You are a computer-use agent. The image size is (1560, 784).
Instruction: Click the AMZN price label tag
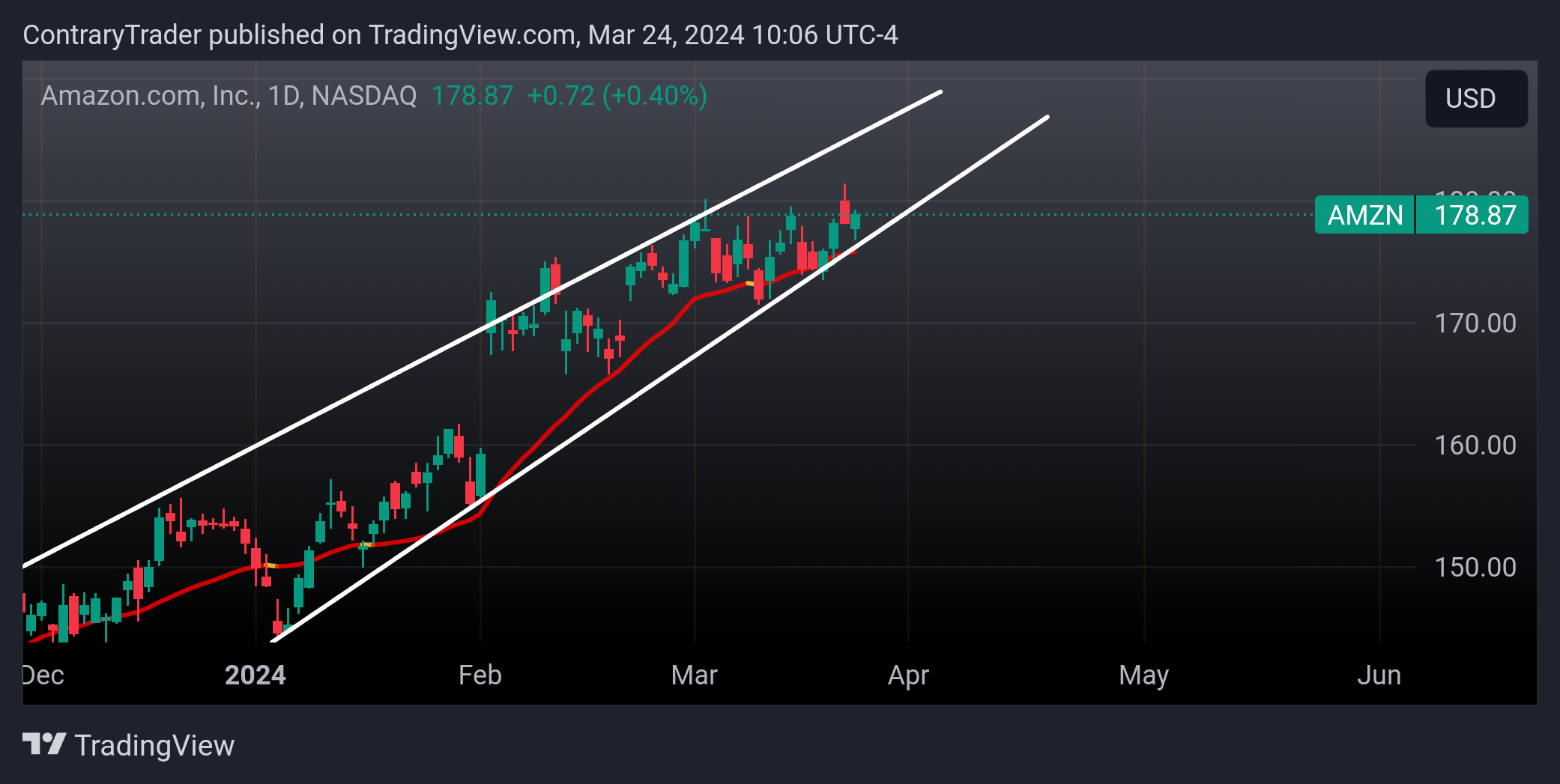[x=1364, y=215]
